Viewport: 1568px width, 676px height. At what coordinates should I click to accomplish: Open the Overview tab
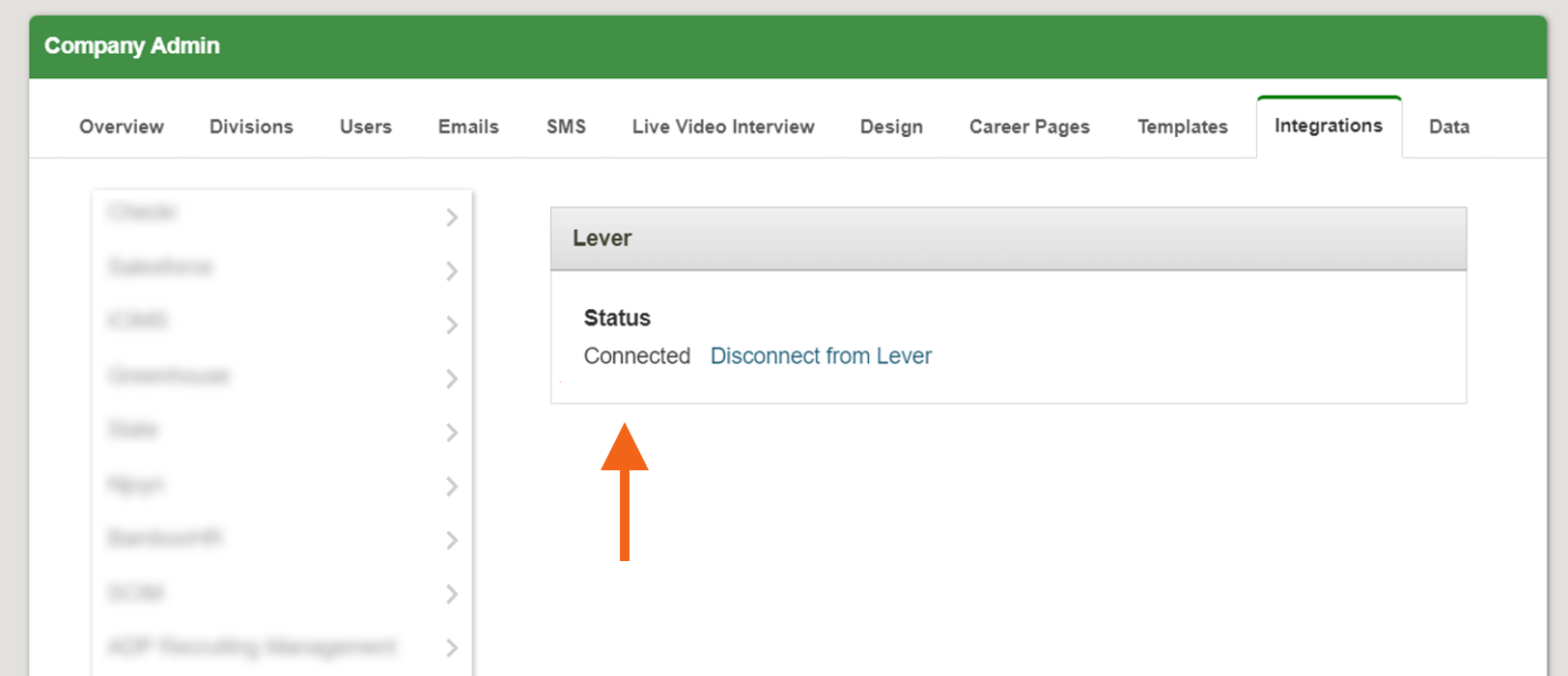pos(122,127)
